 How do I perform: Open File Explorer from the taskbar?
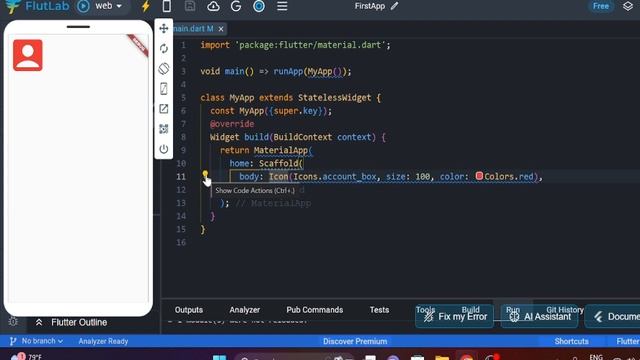click(442, 358)
